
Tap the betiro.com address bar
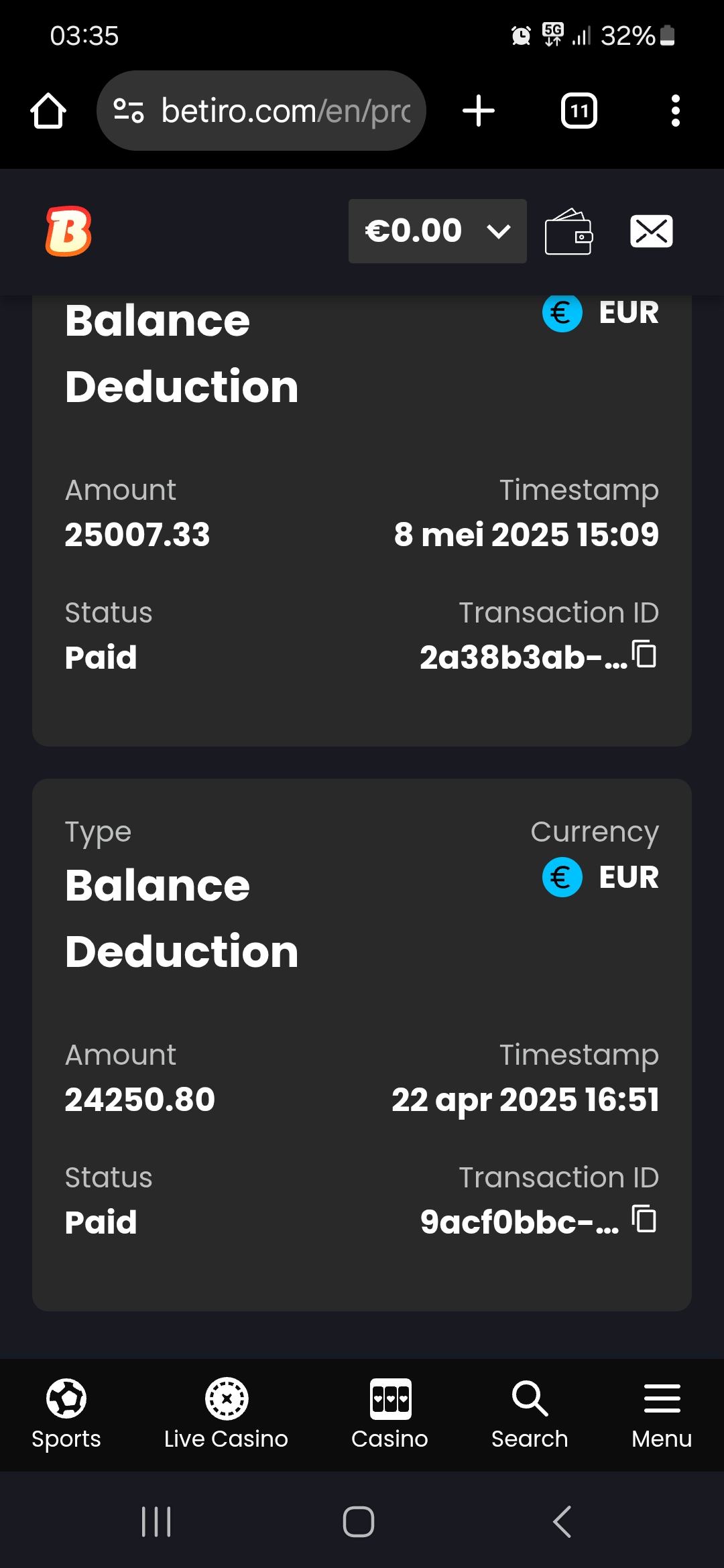point(285,111)
